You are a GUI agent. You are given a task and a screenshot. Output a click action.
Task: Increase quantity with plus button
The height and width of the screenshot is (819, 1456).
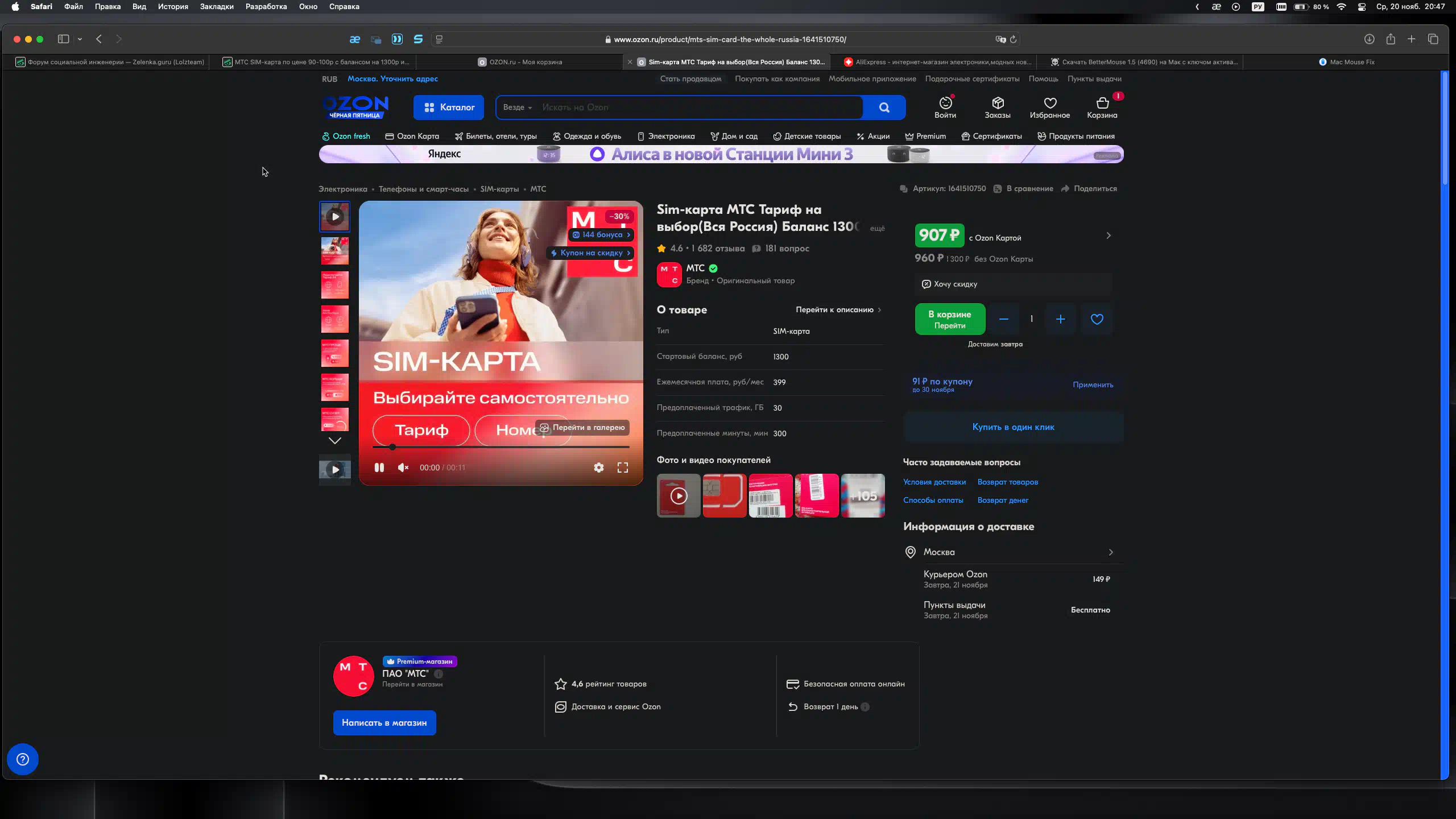(x=1060, y=319)
